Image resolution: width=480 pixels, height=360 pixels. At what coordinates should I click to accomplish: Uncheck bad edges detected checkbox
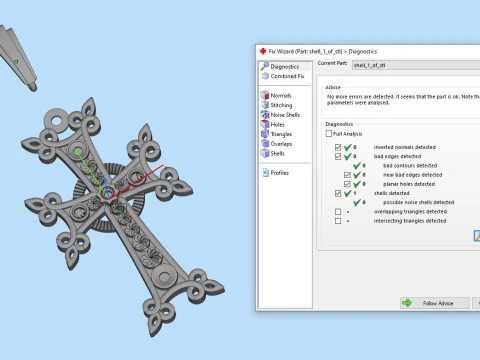coord(338,156)
